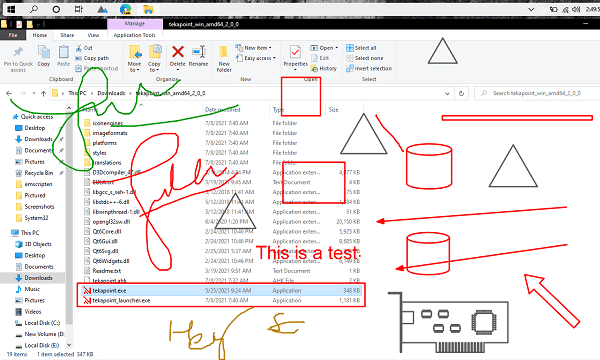Click the Refresh button beside address bar
The width and height of the screenshot is (600, 360).
(x=461, y=93)
